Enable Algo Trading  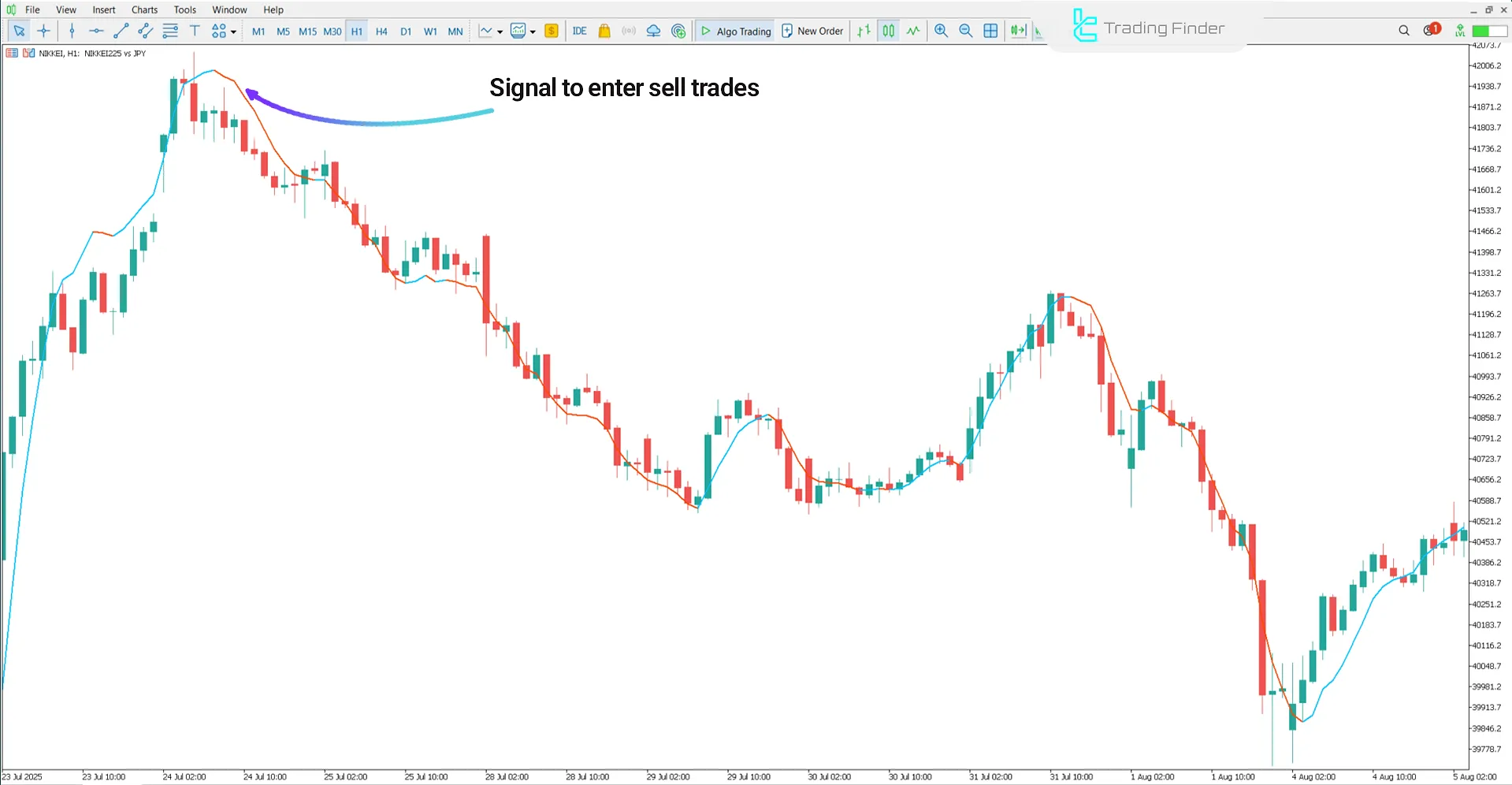(x=734, y=31)
